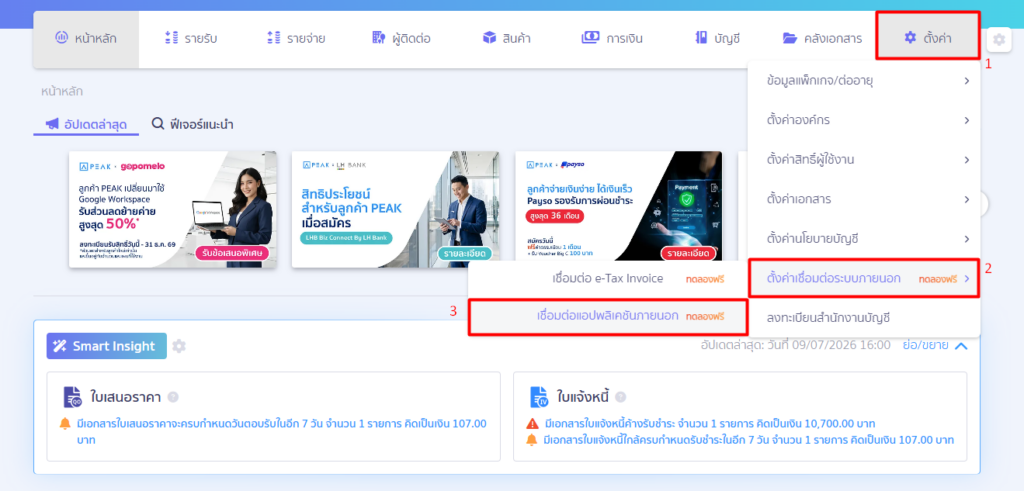Choose เชื่อมต่อ e-Tax Invoice option
This screenshot has width=1024, height=491.
[x=607, y=279]
